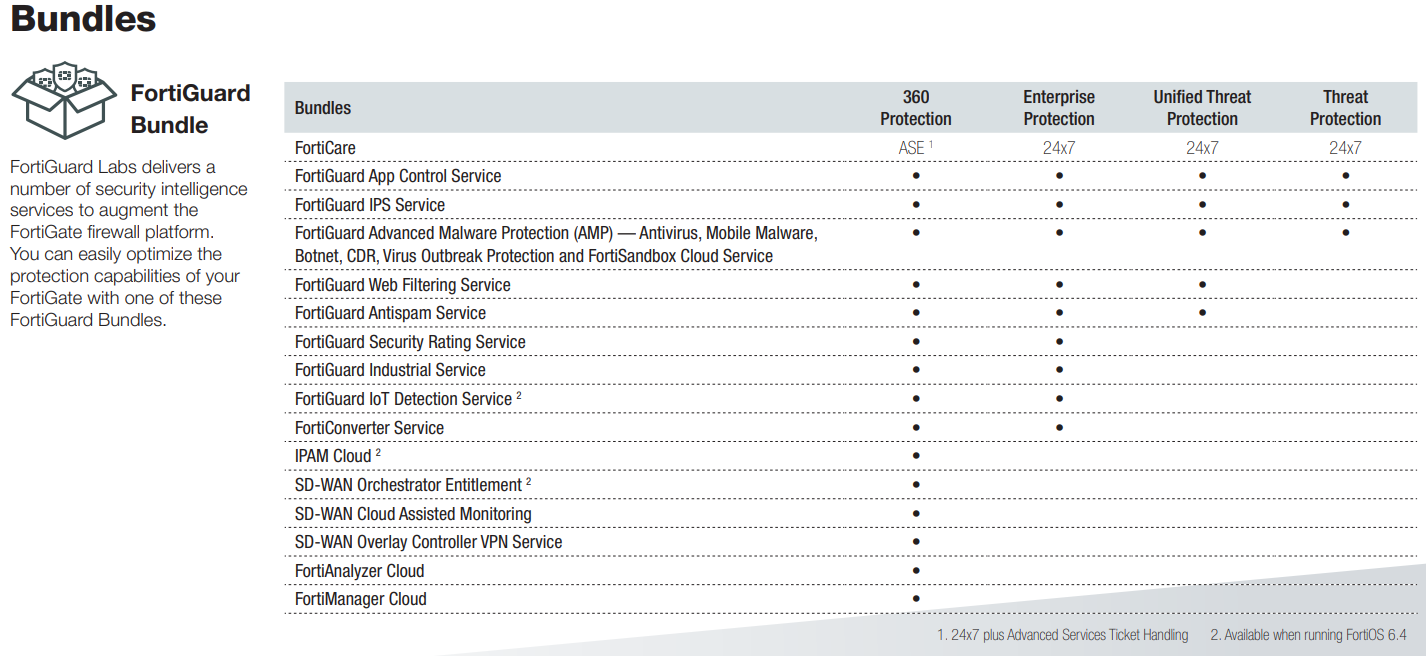
Task: Click the Bundles page heading
Action: point(83,19)
